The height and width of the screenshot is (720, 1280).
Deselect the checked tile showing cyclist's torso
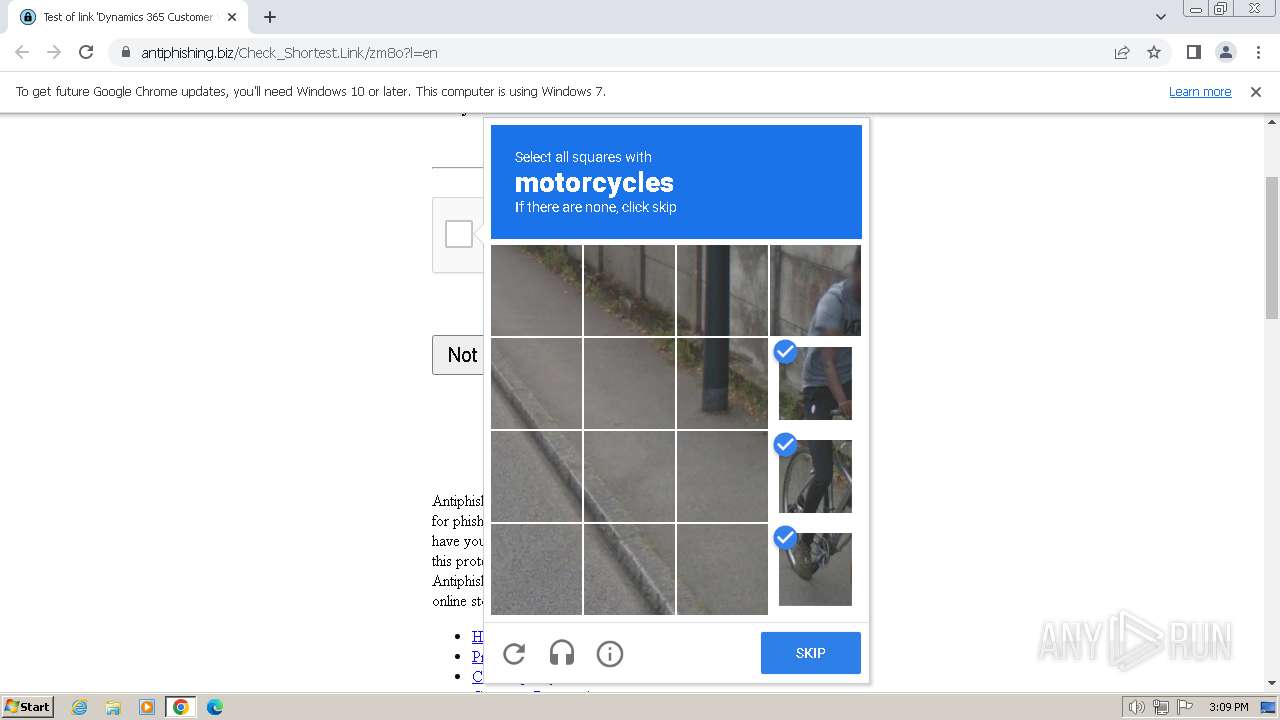click(x=815, y=383)
